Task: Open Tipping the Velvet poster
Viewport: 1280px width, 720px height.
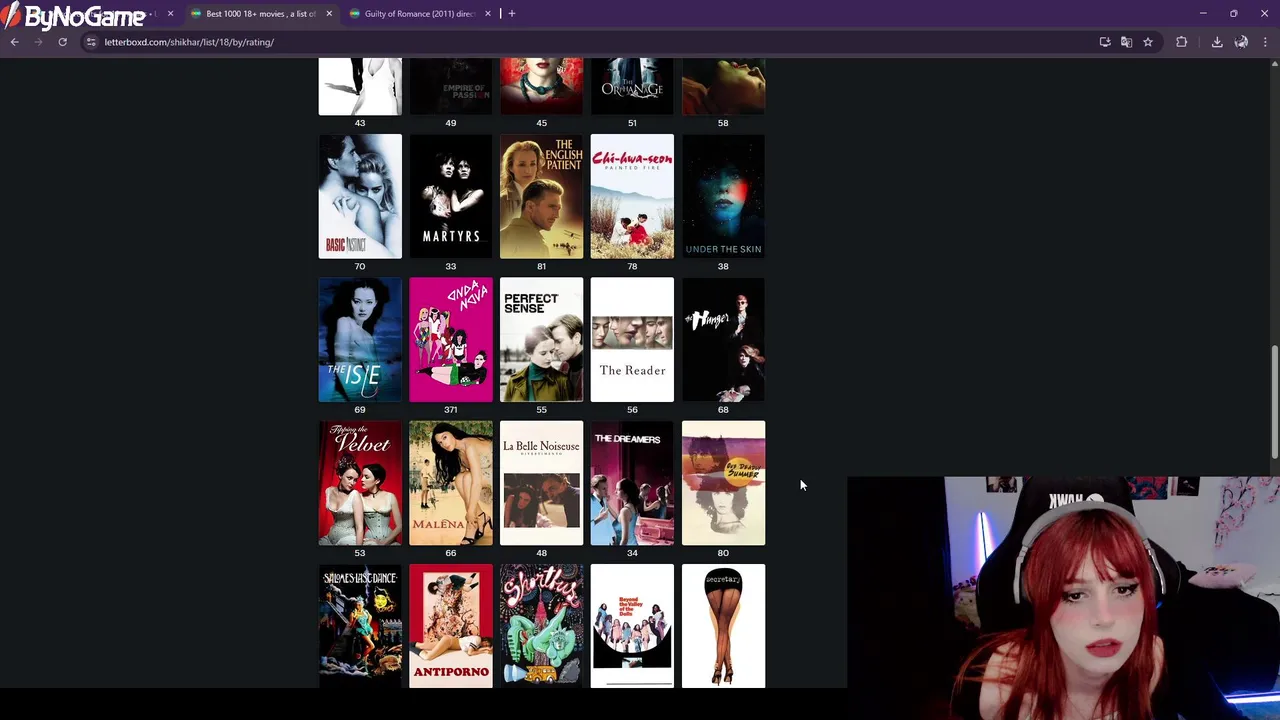Action: tap(360, 483)
